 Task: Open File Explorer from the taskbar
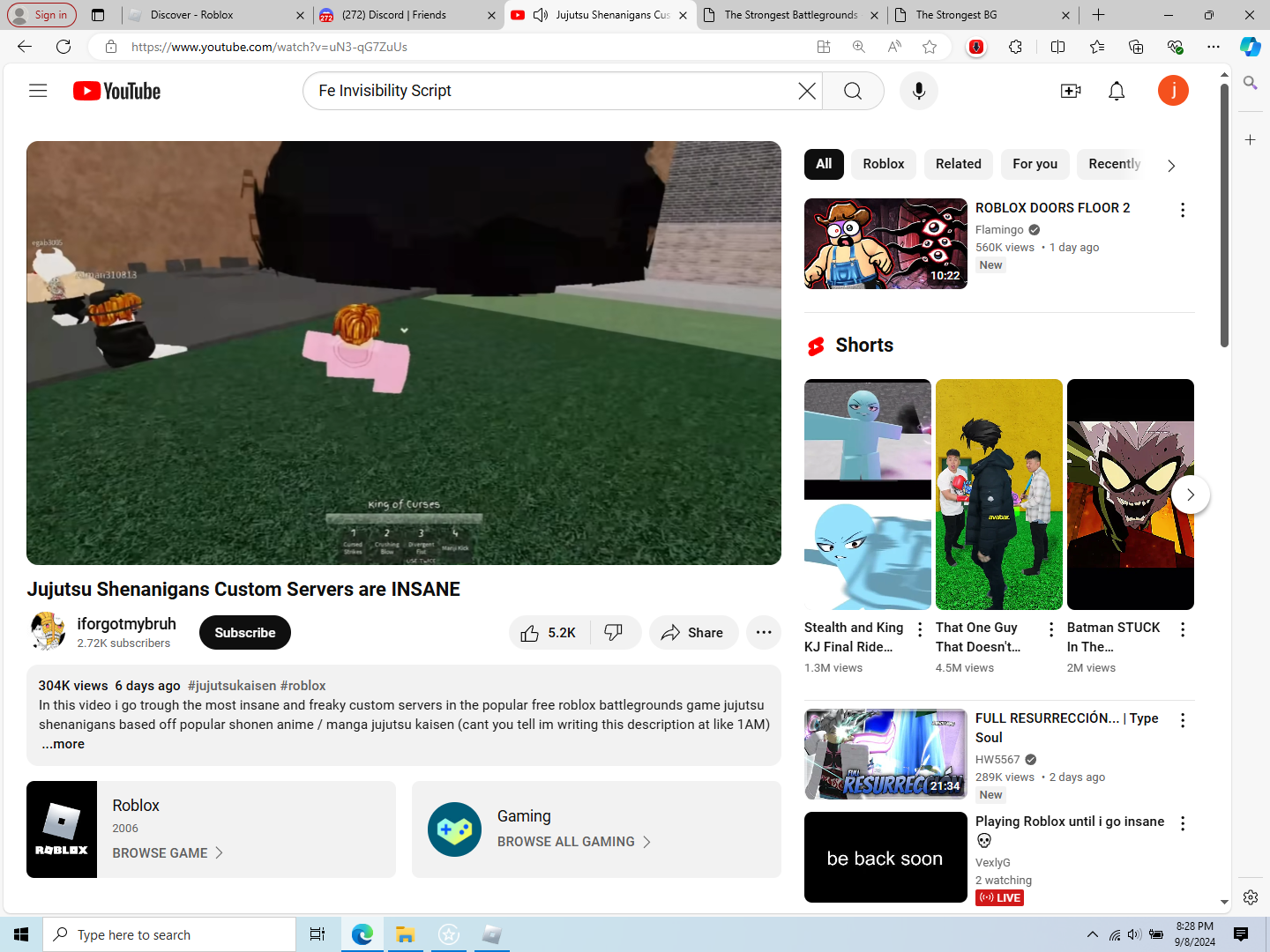[405, 934]
